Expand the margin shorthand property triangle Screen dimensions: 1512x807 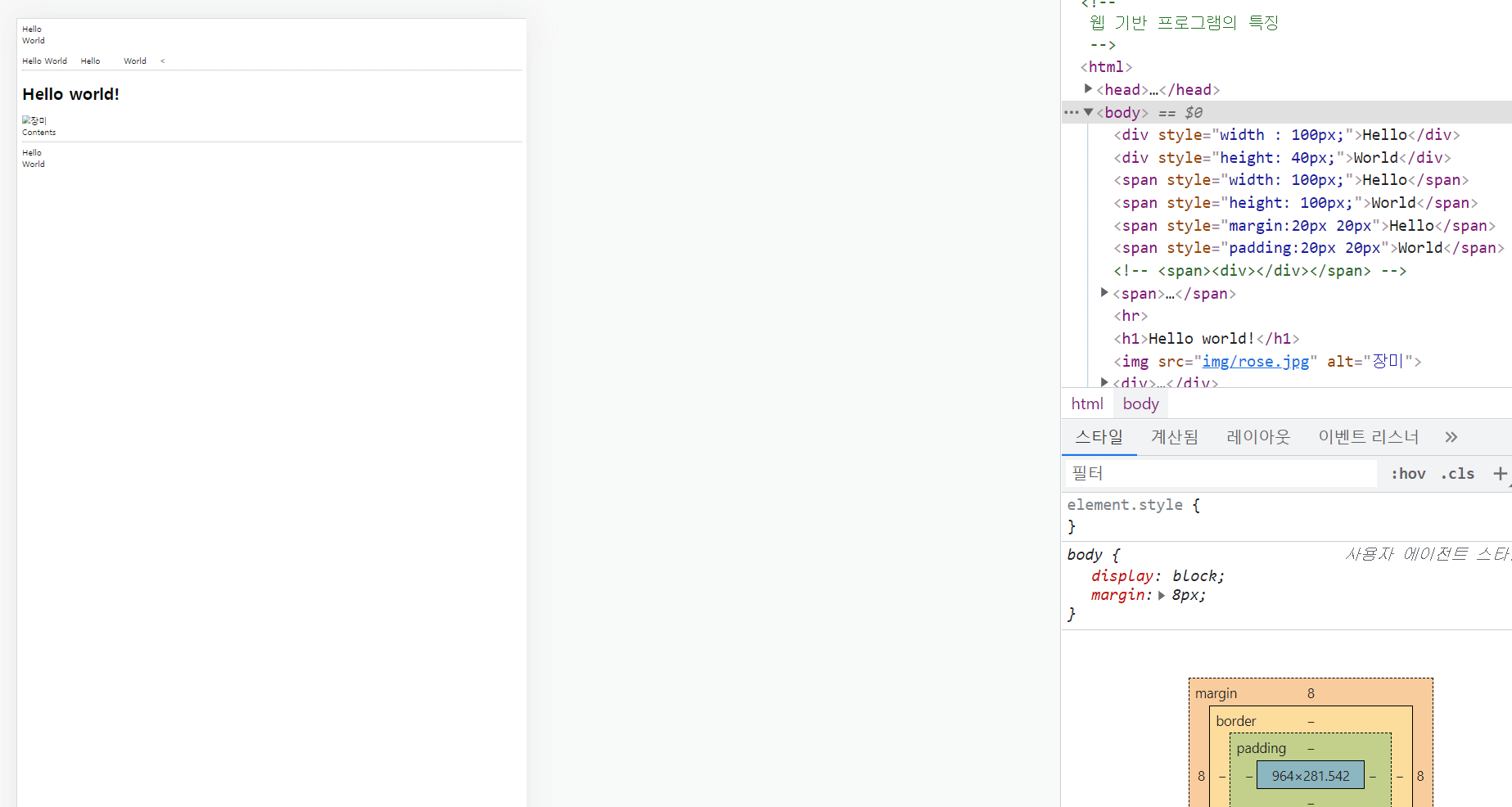tap(1161, 596)
